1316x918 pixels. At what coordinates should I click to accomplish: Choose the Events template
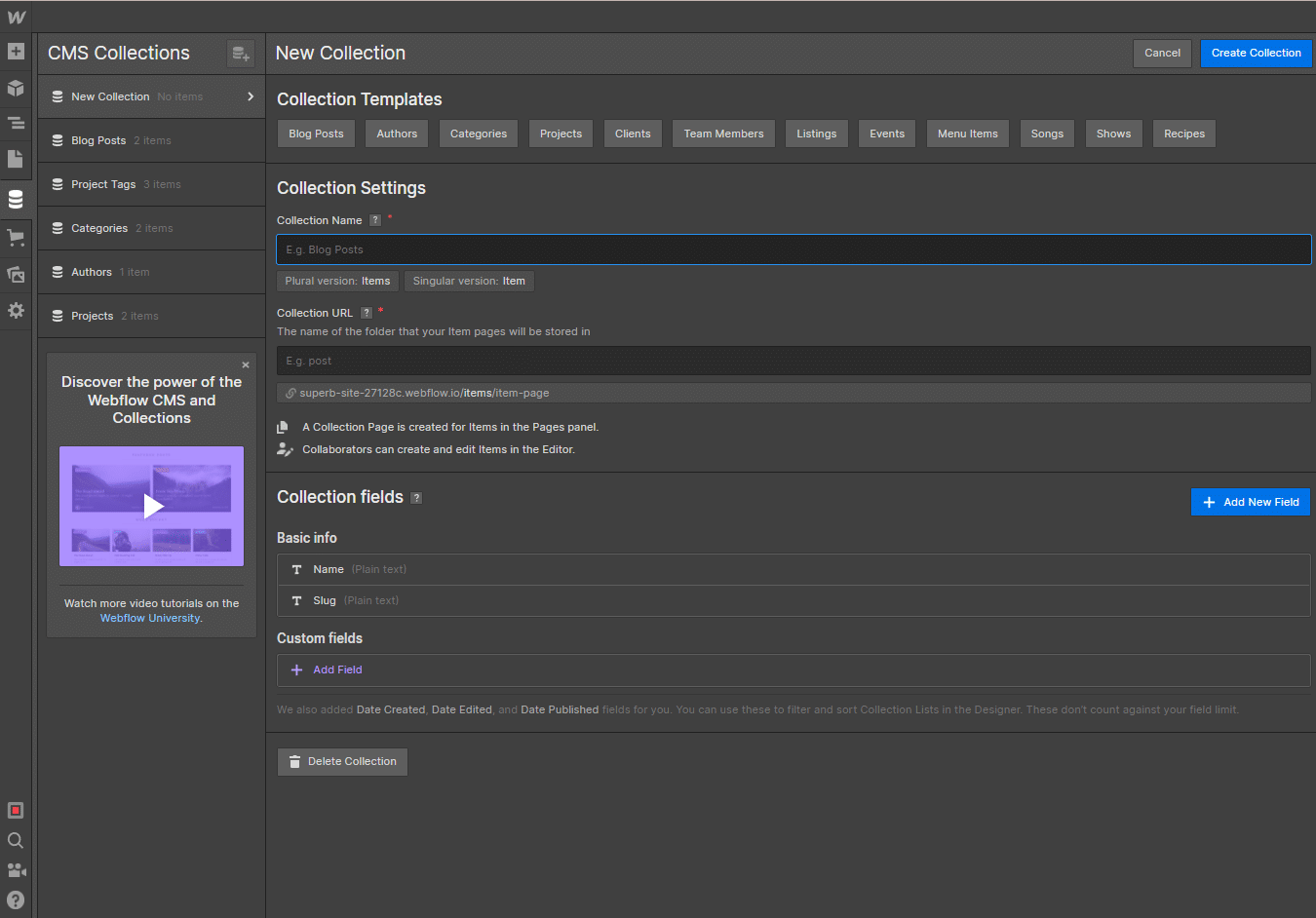pos(887,134)
